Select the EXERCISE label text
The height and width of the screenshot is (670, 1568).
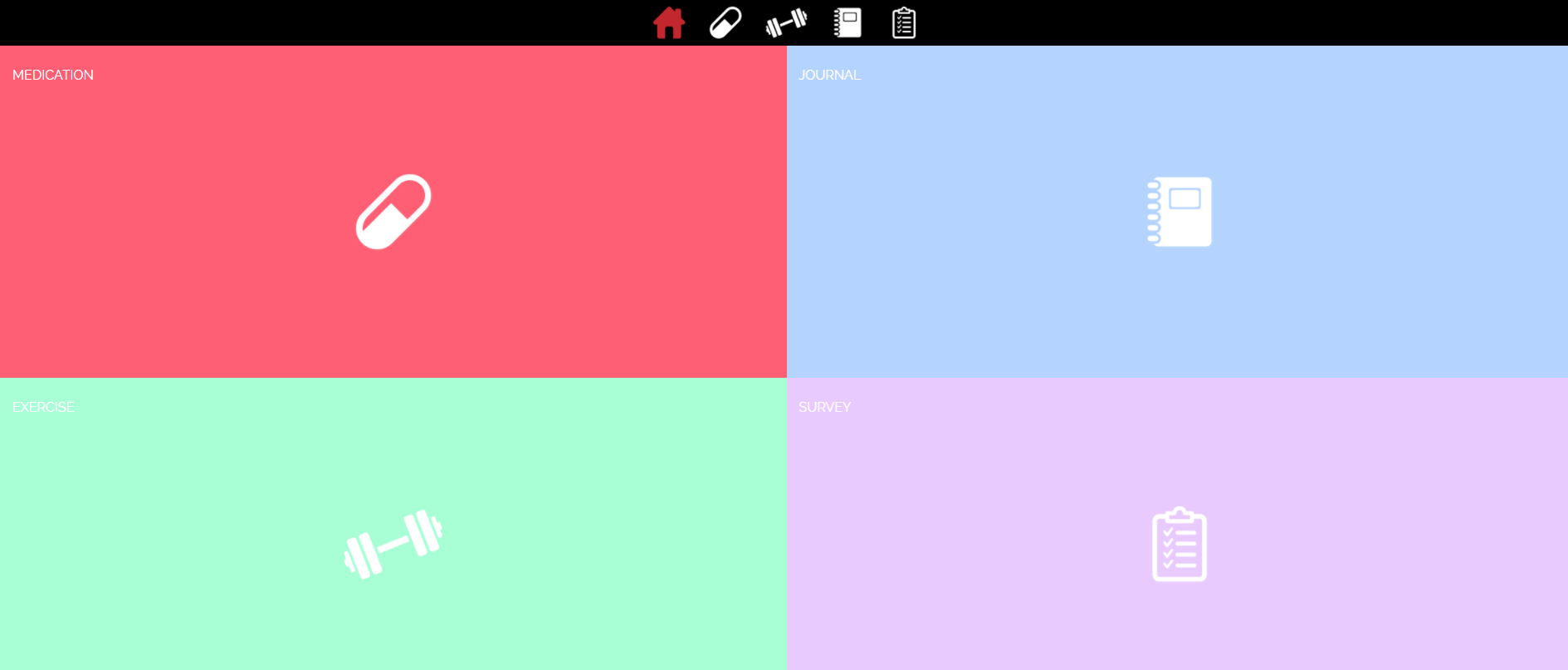(43, 407)
